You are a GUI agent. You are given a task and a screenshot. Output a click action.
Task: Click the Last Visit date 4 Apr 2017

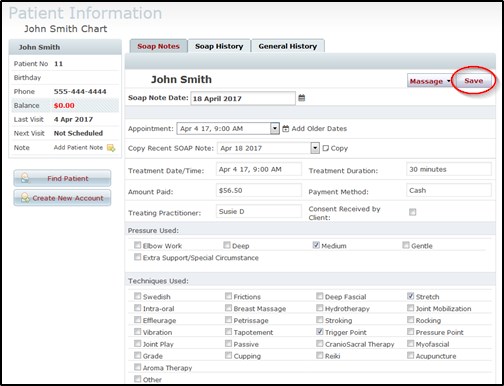73,119
